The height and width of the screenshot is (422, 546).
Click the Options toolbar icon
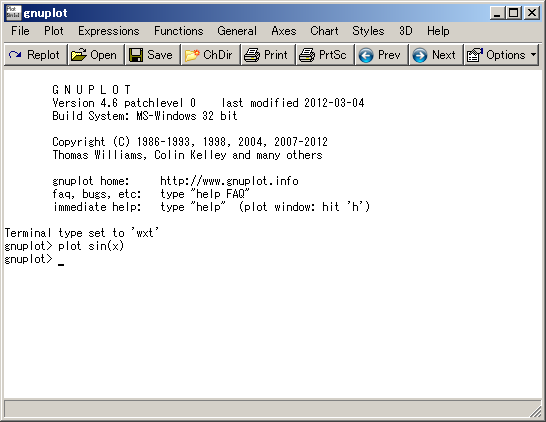tap(475, 55)
